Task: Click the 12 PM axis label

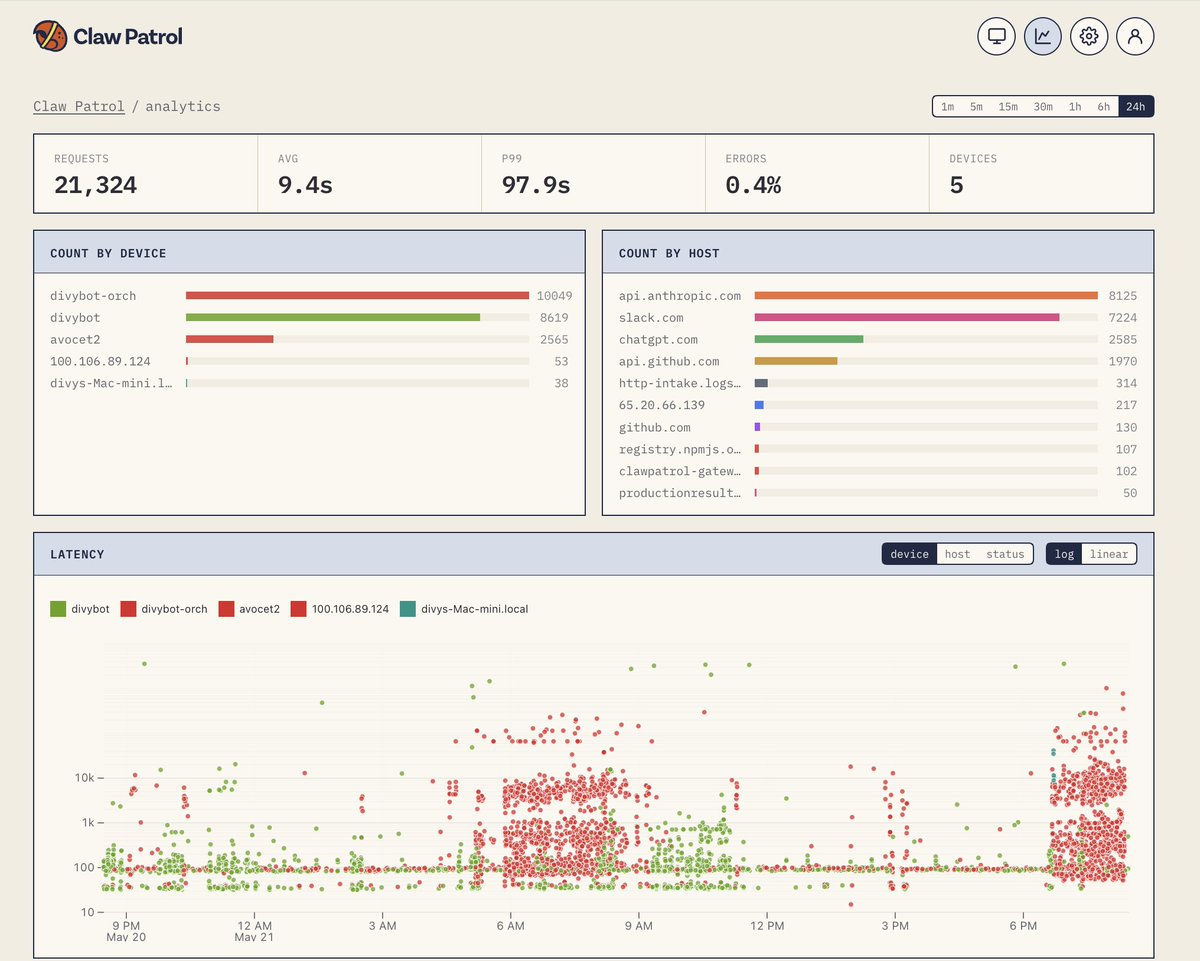Action: [x=767, y=926]
